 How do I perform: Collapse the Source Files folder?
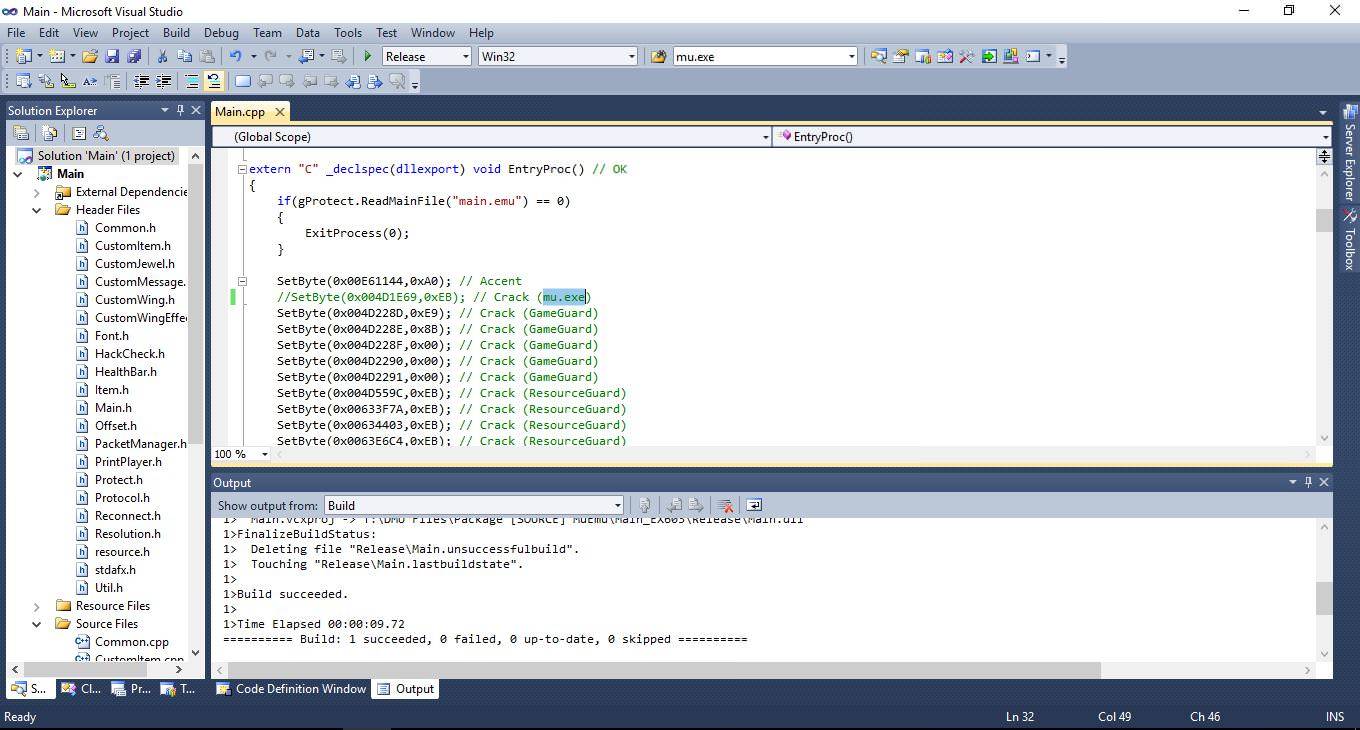coord(37,624)
